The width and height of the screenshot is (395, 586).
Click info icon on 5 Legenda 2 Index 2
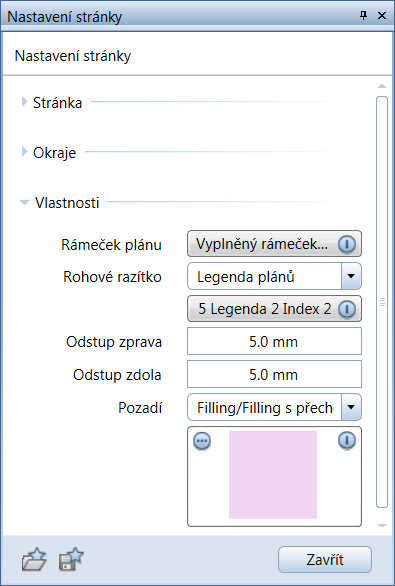click(x=347, y=309)
